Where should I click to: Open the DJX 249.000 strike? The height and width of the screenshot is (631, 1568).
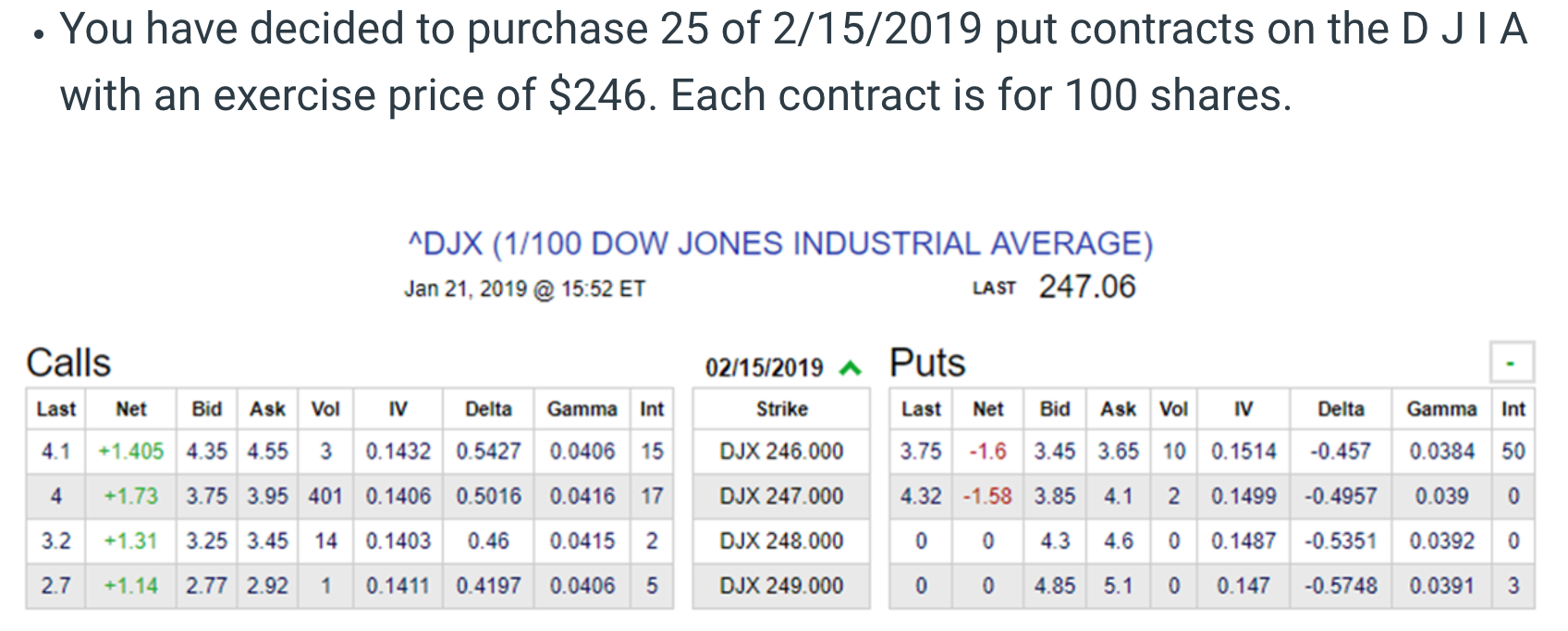click(x=781, y=586)
